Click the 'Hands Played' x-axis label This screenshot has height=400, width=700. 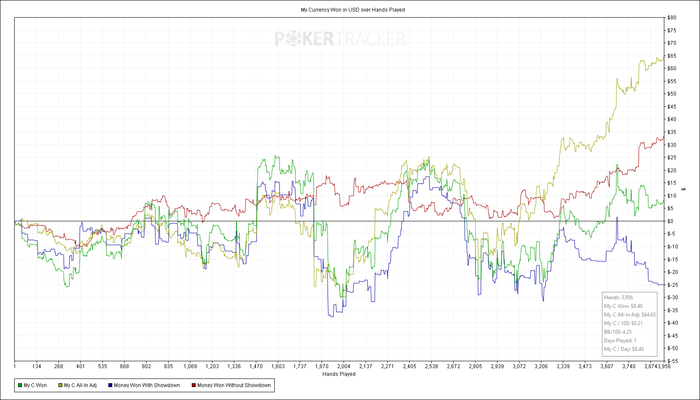(x=339, y=374)
